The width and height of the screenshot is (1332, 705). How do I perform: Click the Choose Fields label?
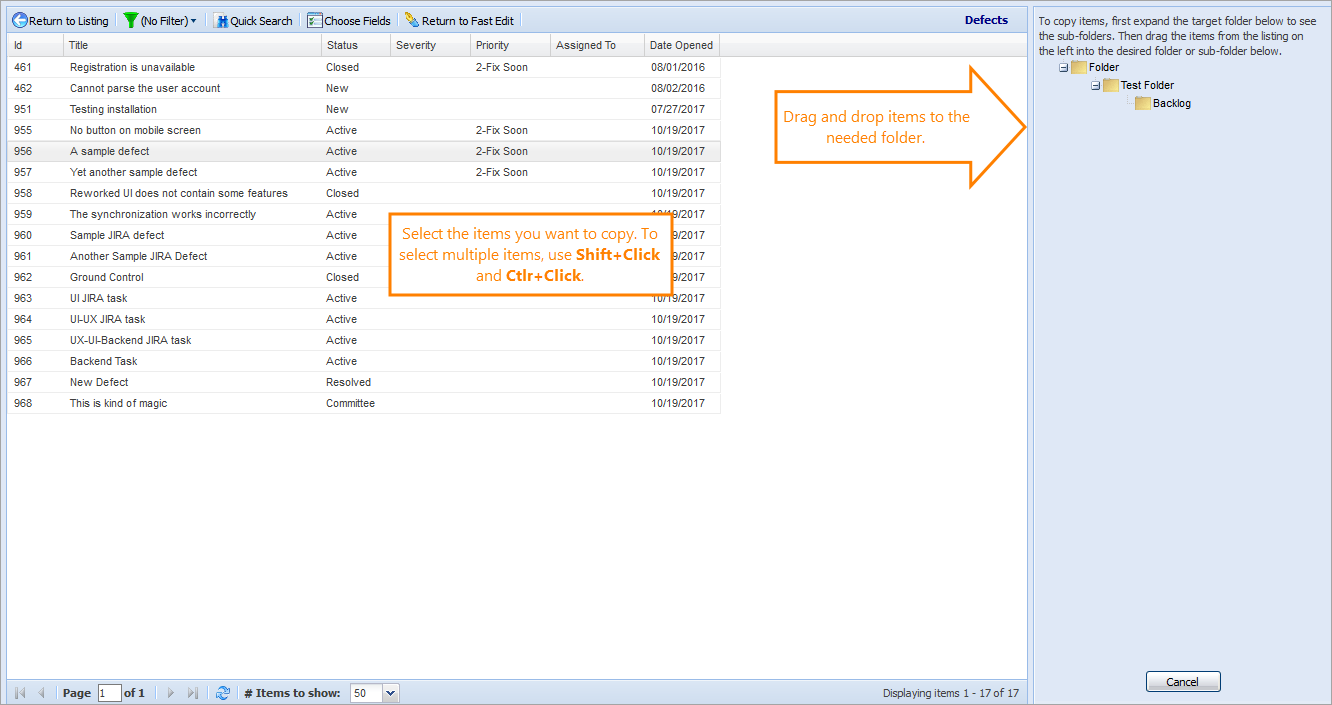point(357,21)
